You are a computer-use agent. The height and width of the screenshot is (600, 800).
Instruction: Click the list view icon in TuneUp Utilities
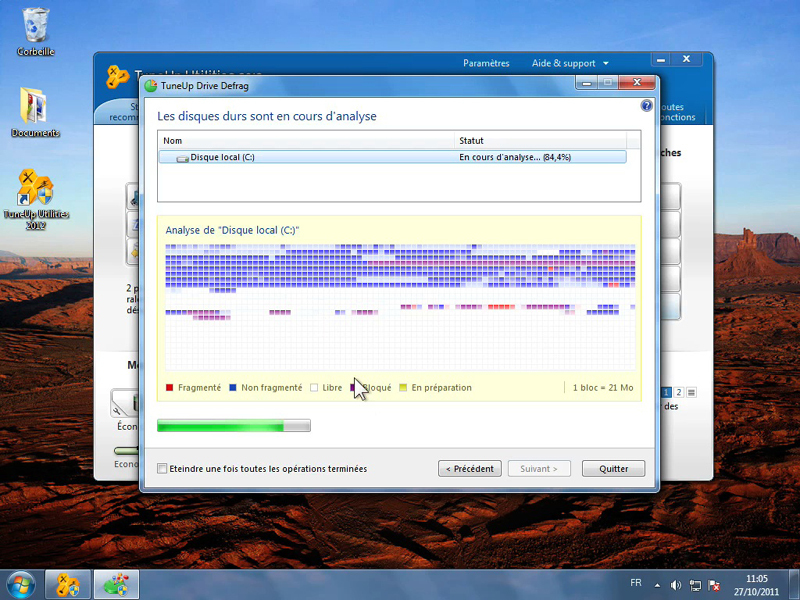point(691,392)
